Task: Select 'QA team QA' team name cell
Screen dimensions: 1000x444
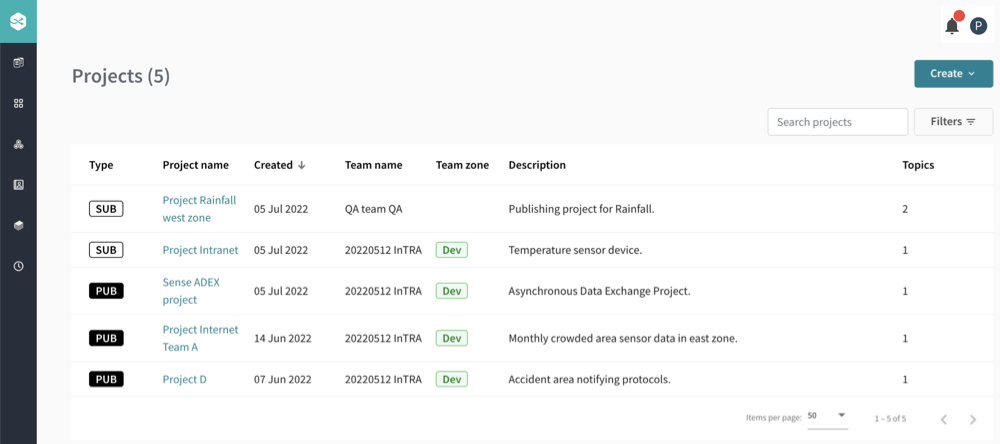Action: coord(373,209)
